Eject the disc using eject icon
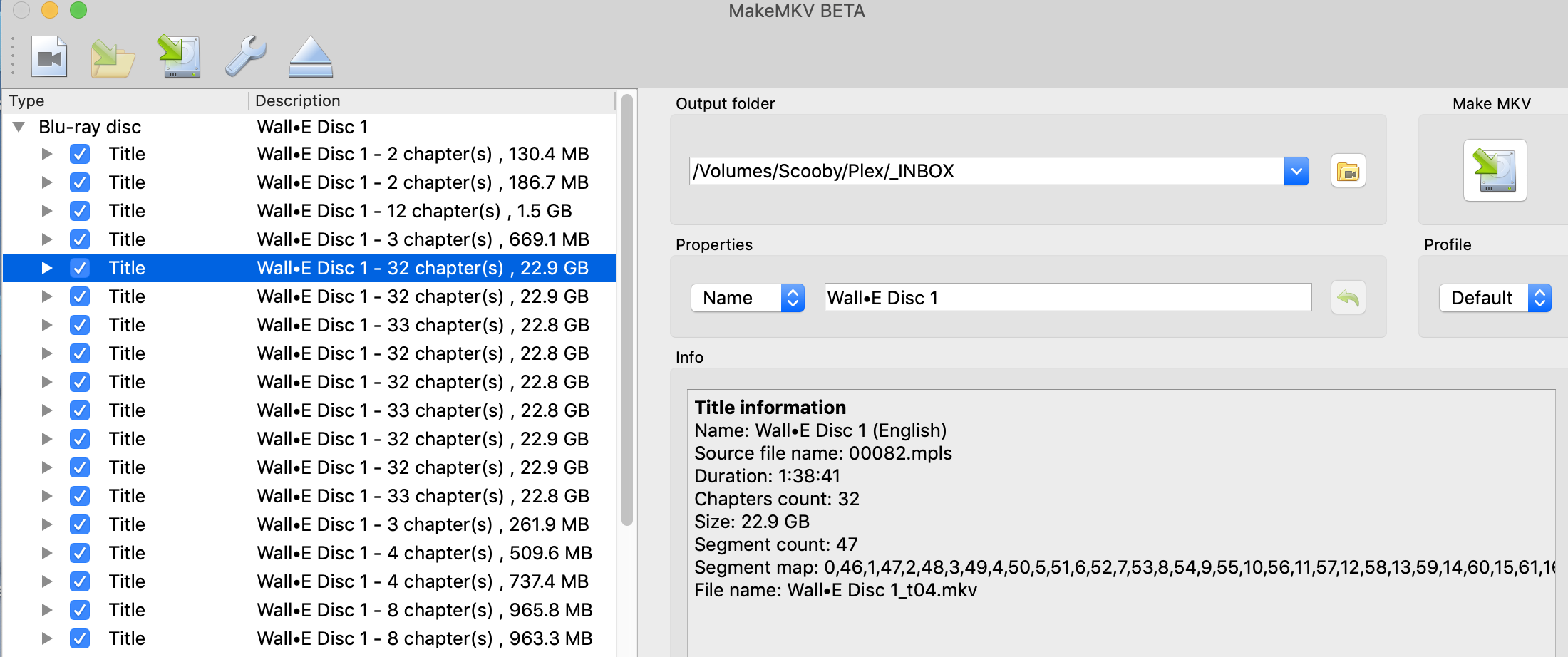 311,56
